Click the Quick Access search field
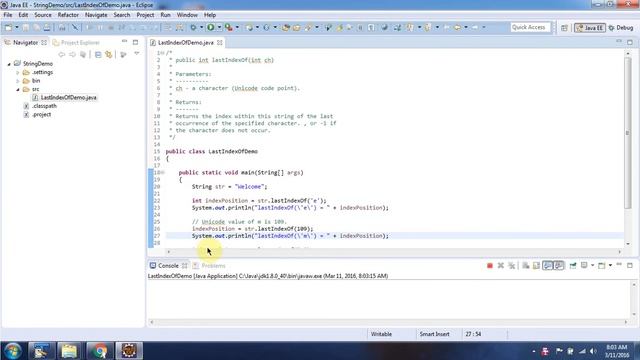 (x=530, y=27)
